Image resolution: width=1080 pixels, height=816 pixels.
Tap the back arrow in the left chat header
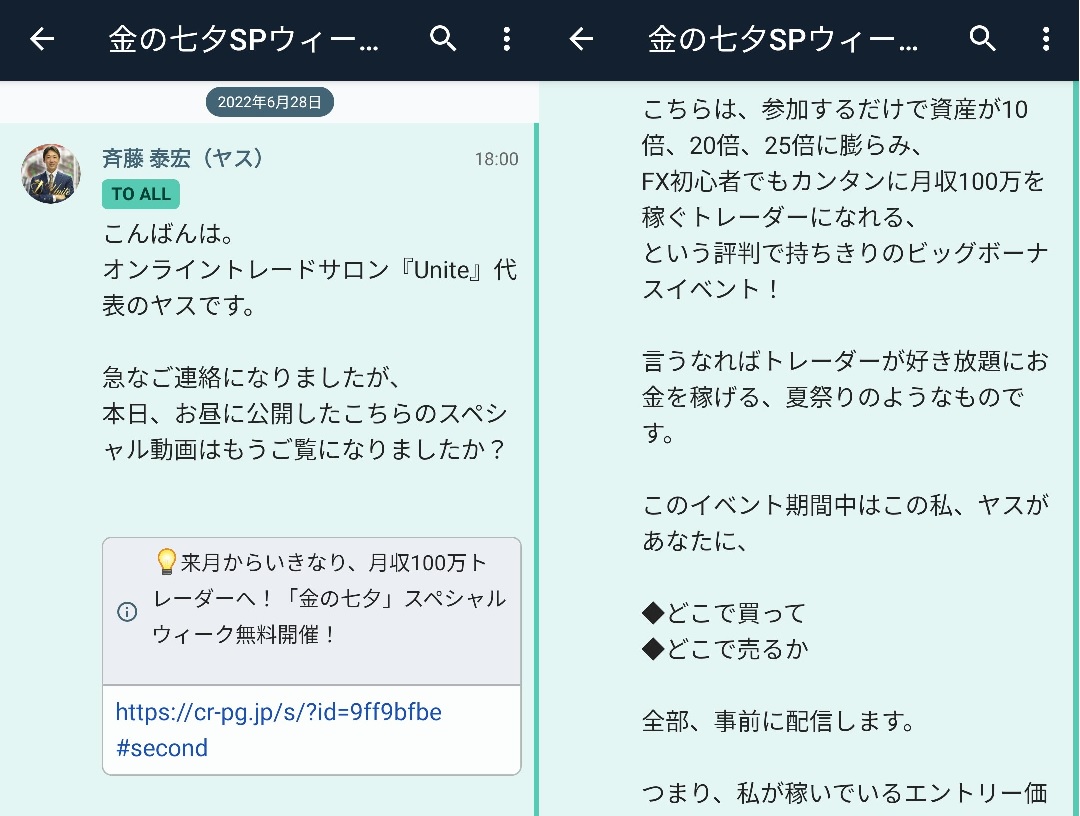(x=42, y=39)
